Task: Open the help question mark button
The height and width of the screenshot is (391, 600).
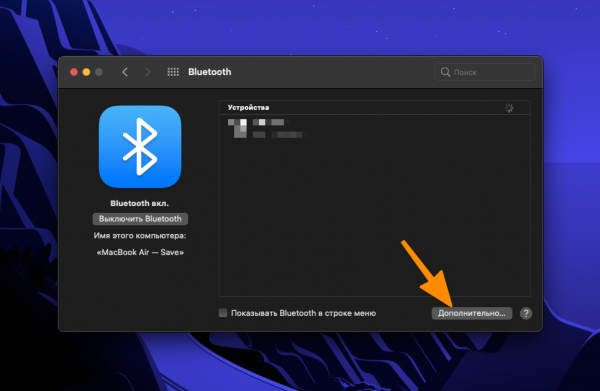Action: pyautogui.click(x=526, y=313)
